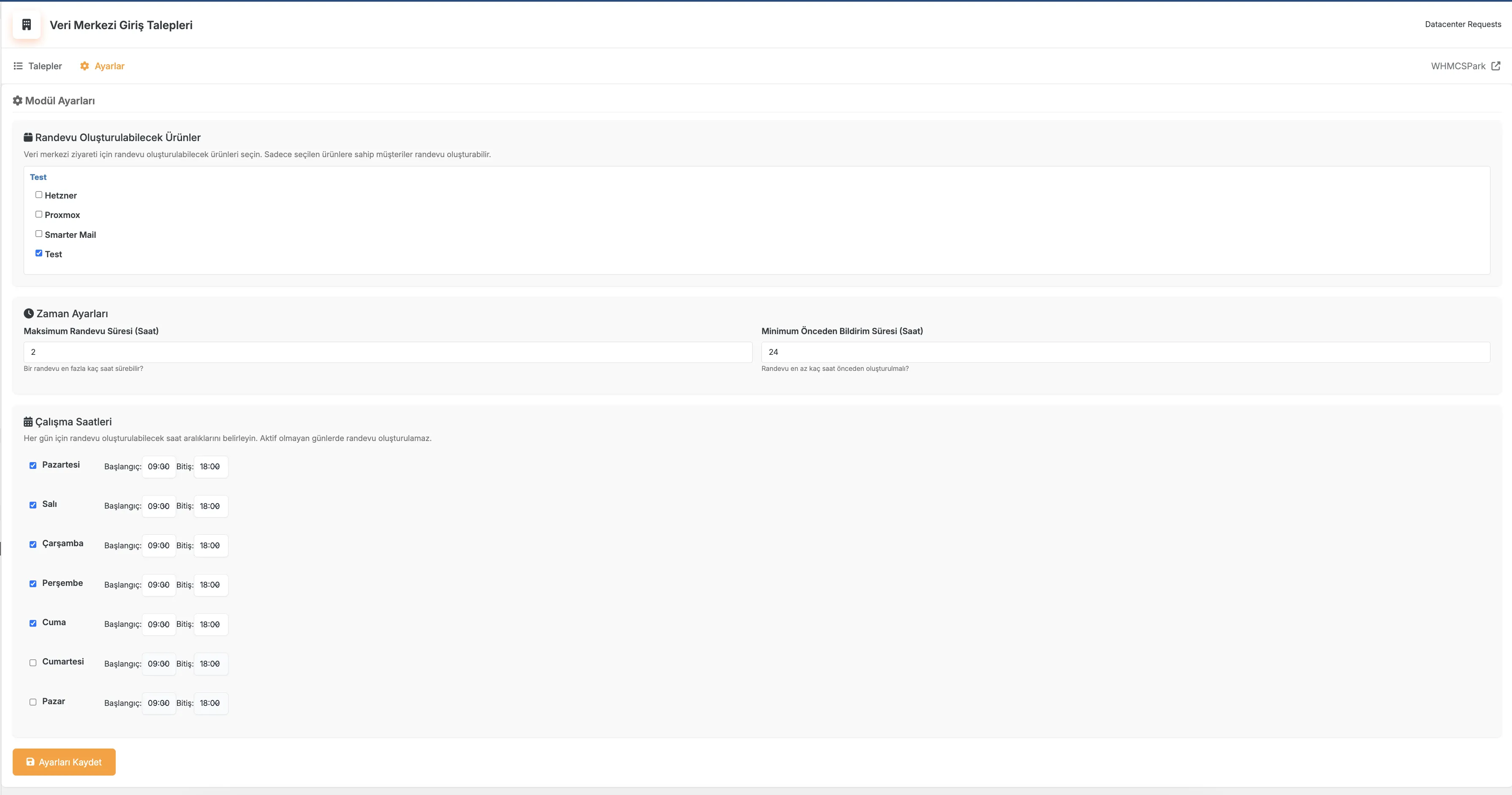Edit Perşembe Bitiş time
1512x795 pixels.
point(211,585)
